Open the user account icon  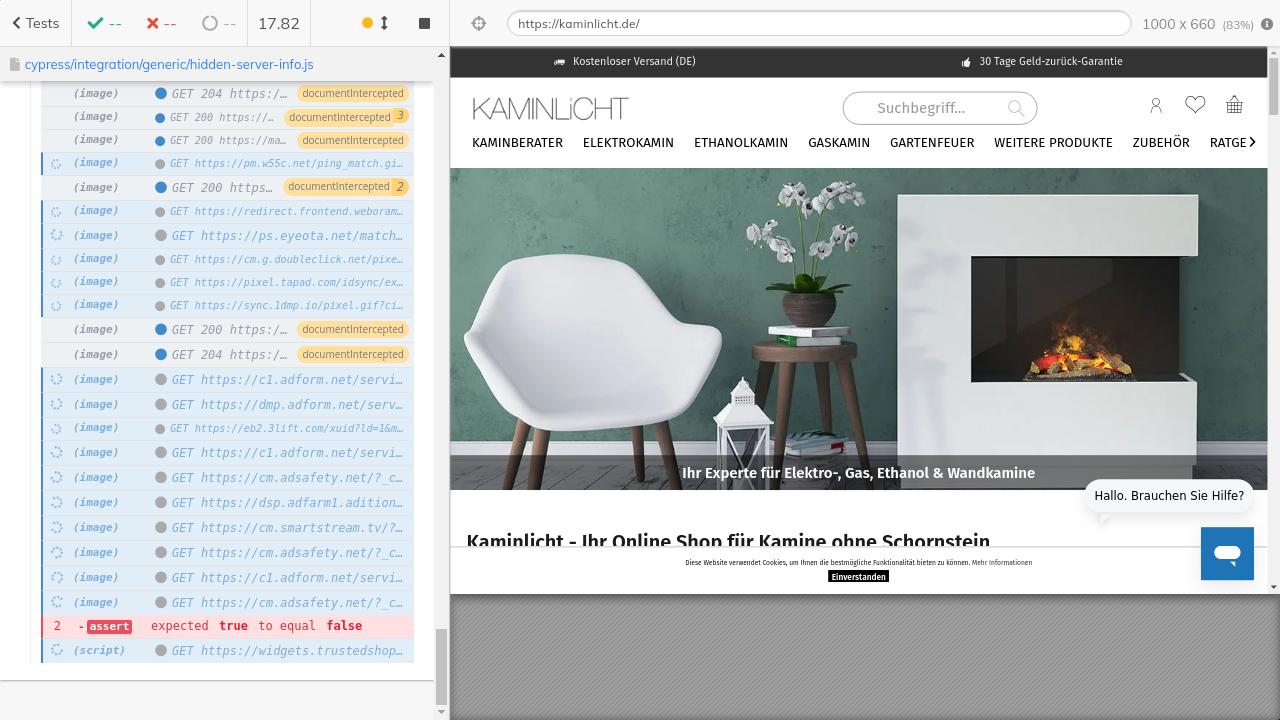coord(1156,105)
